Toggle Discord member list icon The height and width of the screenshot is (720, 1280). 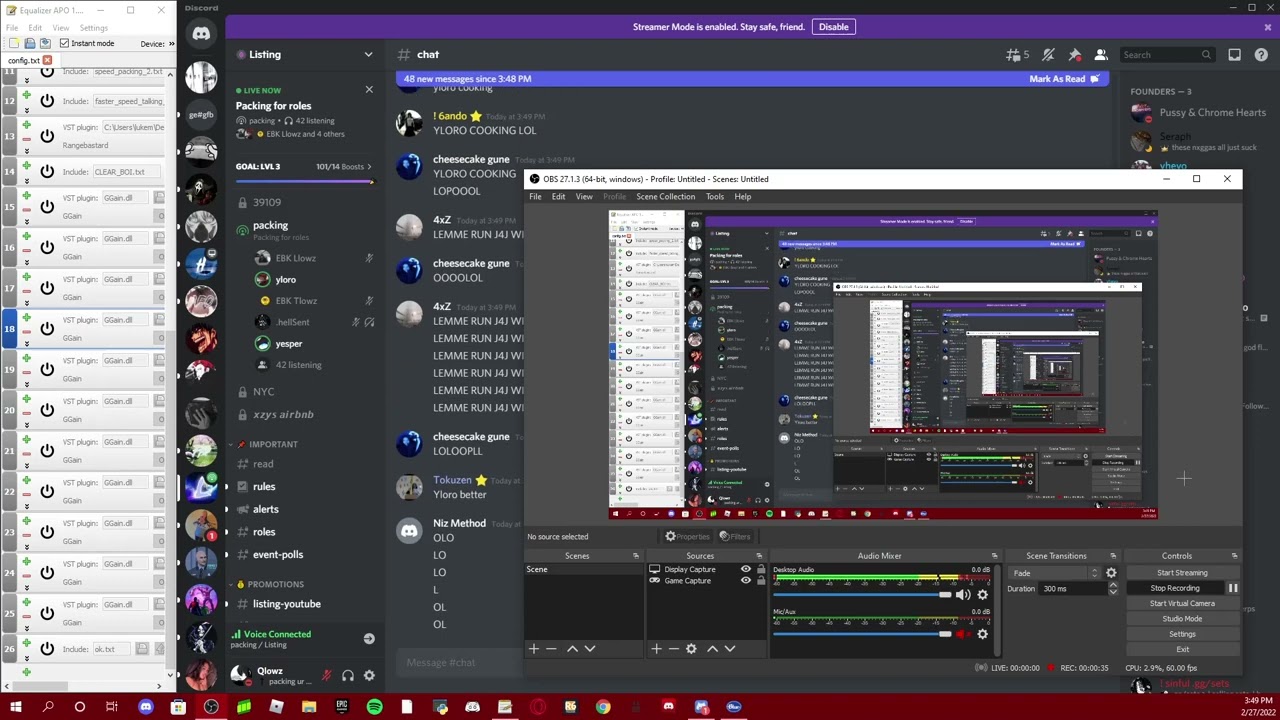(1101, 55)
